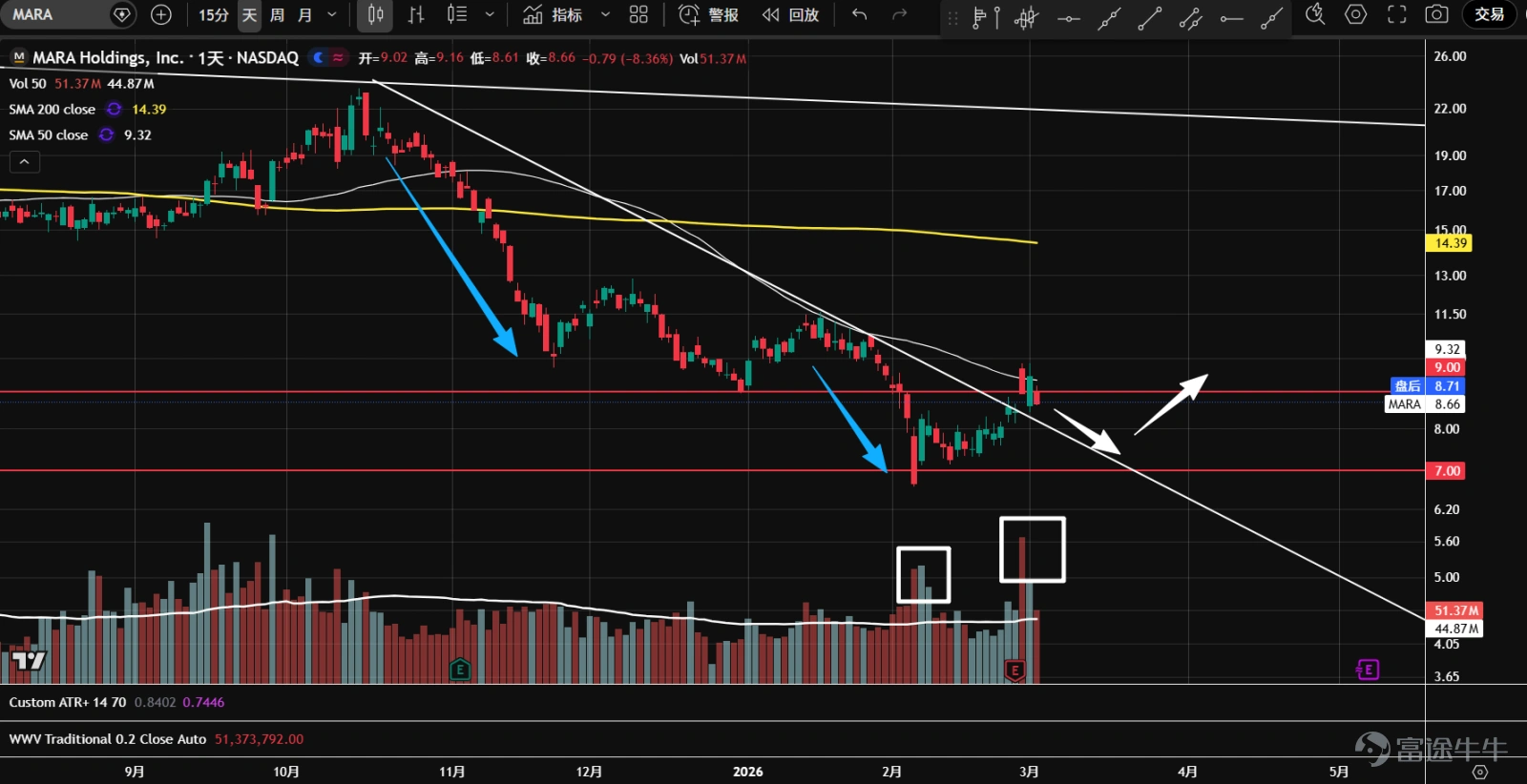
Task: Open the 指标 indicators menu
Action: pos(553,14)
